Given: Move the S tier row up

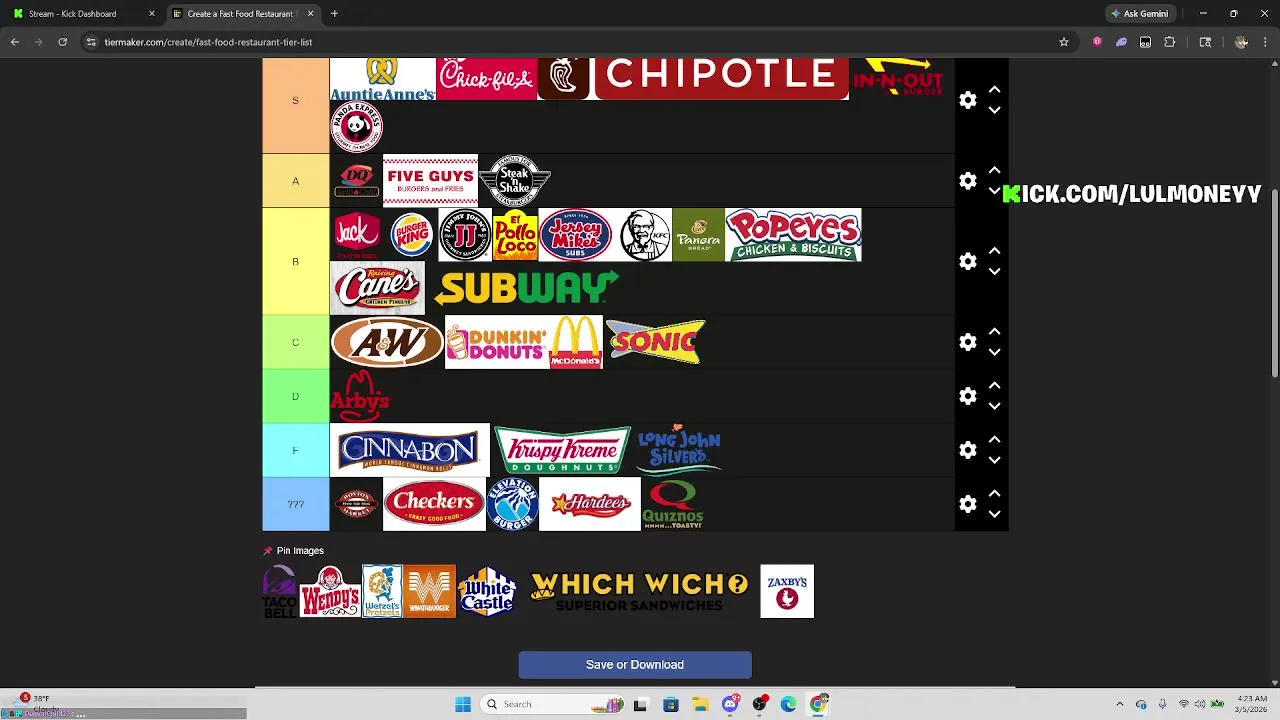Looking at the screenshot, I should click(x=995, y=90).
